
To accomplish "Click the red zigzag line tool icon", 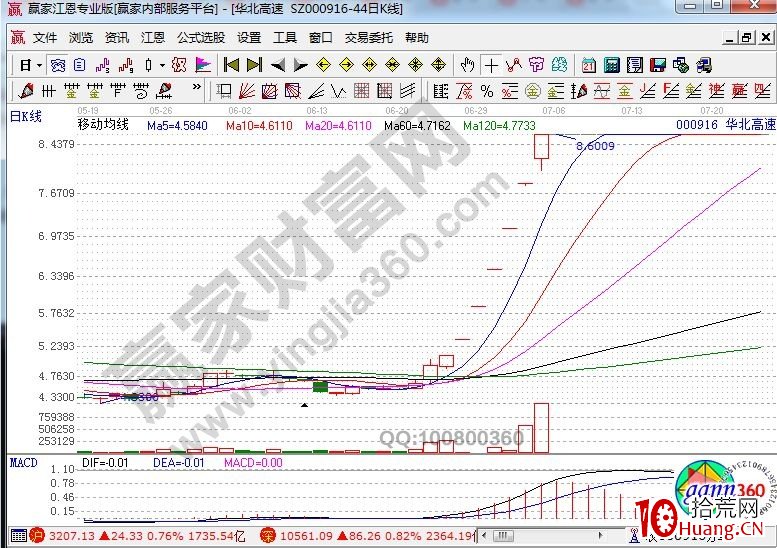I will (514, 65).
